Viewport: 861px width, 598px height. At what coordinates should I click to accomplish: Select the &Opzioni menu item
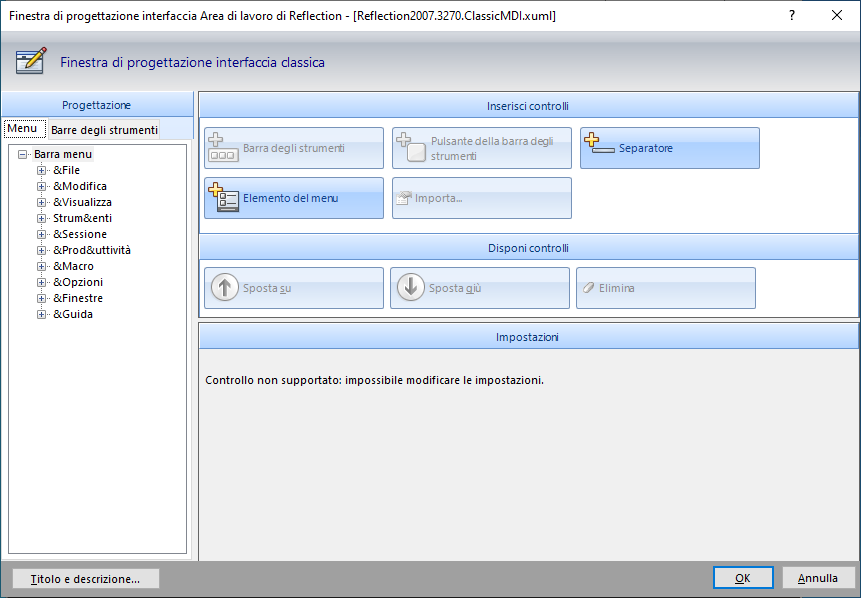[x=78, y=282]
